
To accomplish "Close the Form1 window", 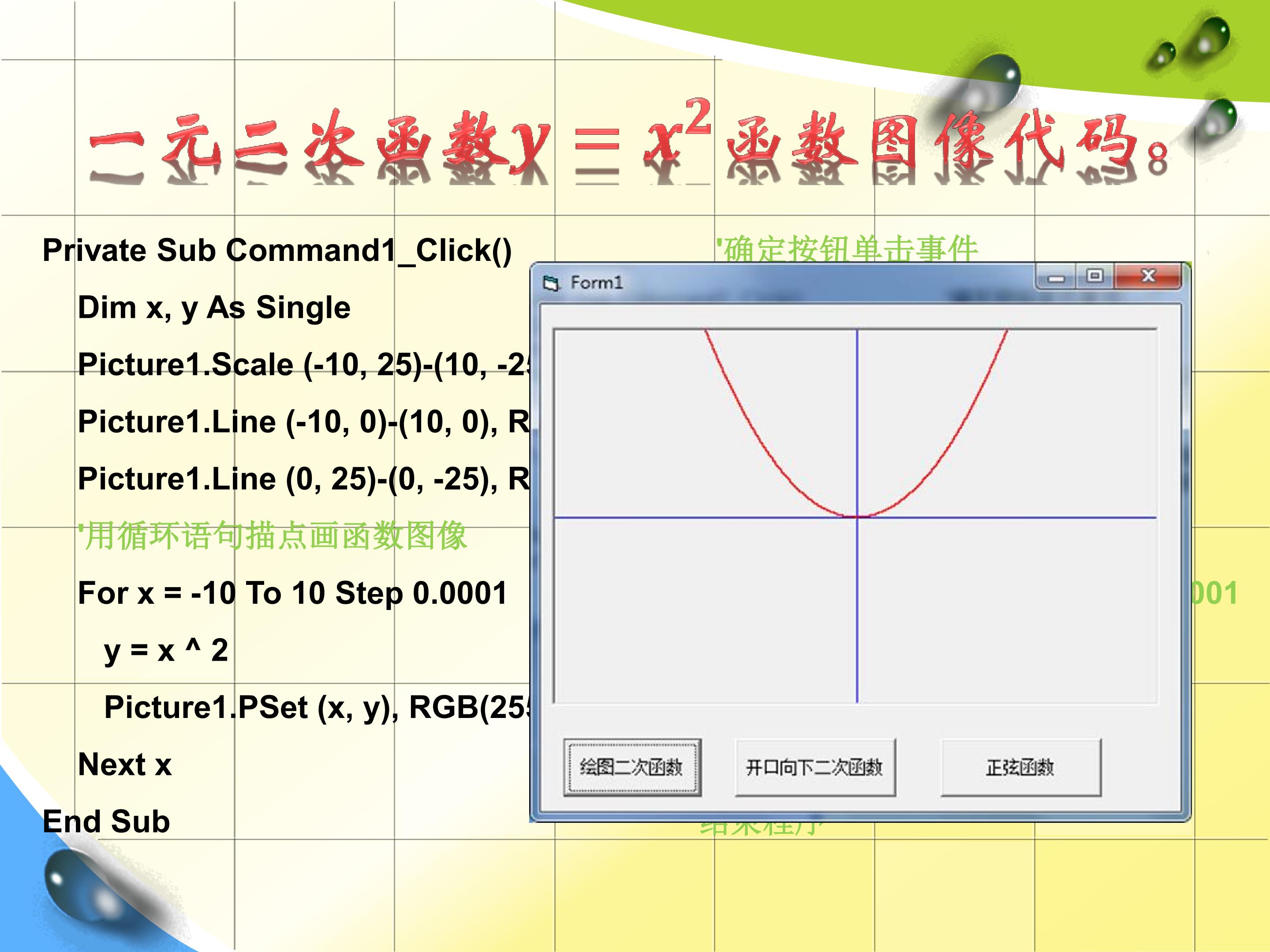I will pos(1147,277).
